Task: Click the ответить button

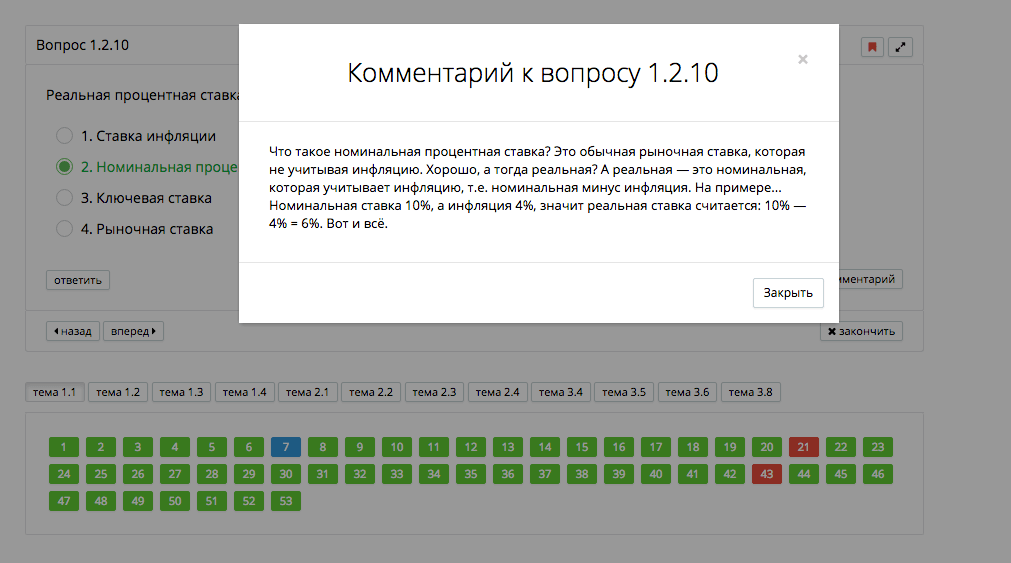Action: [x=78, y=280]
